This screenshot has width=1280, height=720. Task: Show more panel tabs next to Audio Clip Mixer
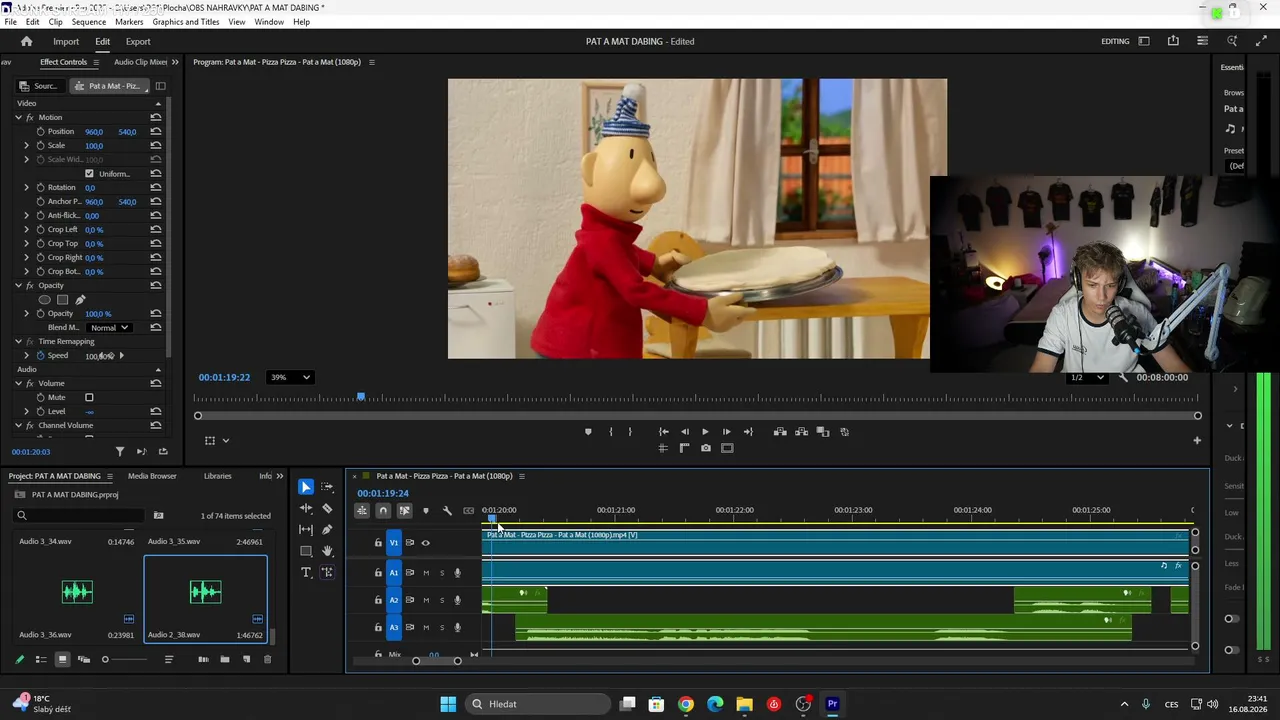(x=175, y=62)
